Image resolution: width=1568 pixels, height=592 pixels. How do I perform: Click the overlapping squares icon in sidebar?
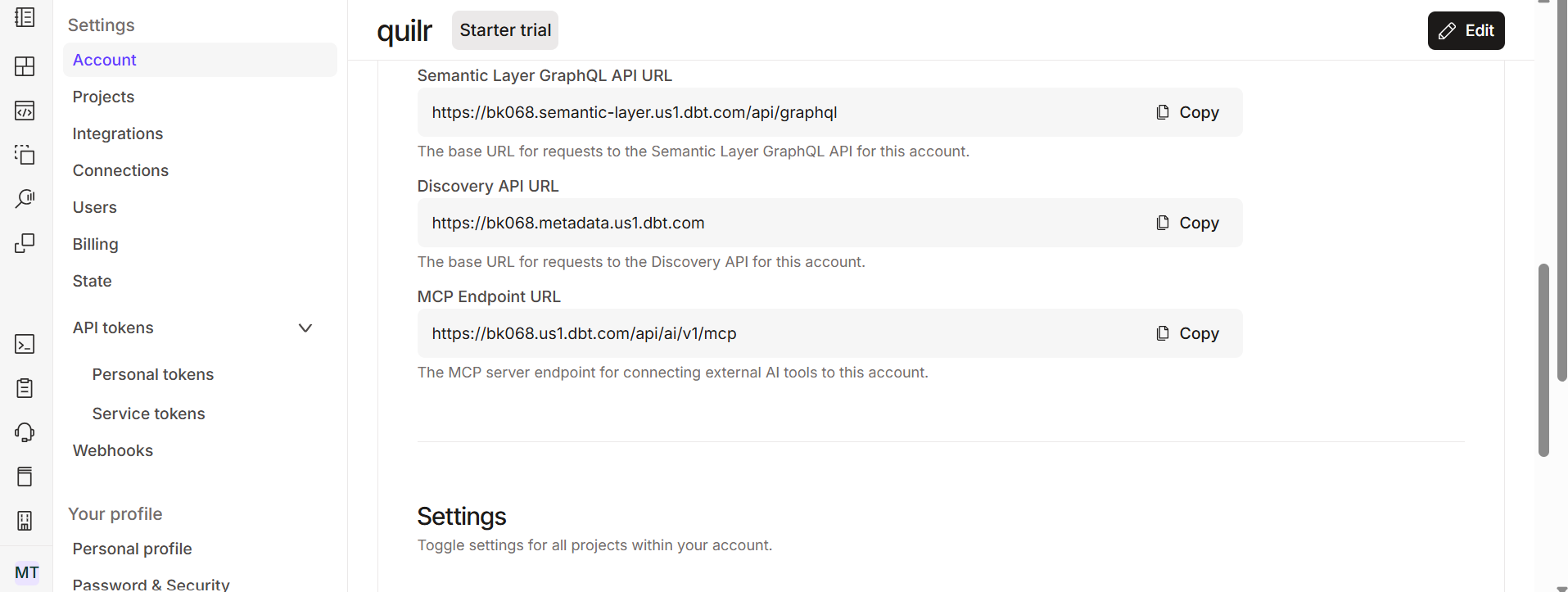pos(25,243)
